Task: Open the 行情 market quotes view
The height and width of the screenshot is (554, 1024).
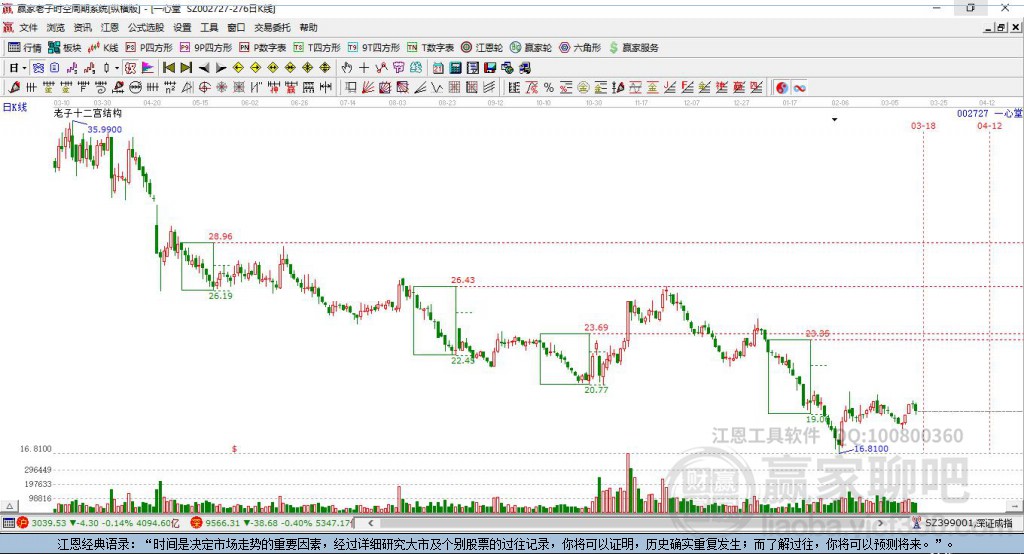Action: tap(24, 48)
